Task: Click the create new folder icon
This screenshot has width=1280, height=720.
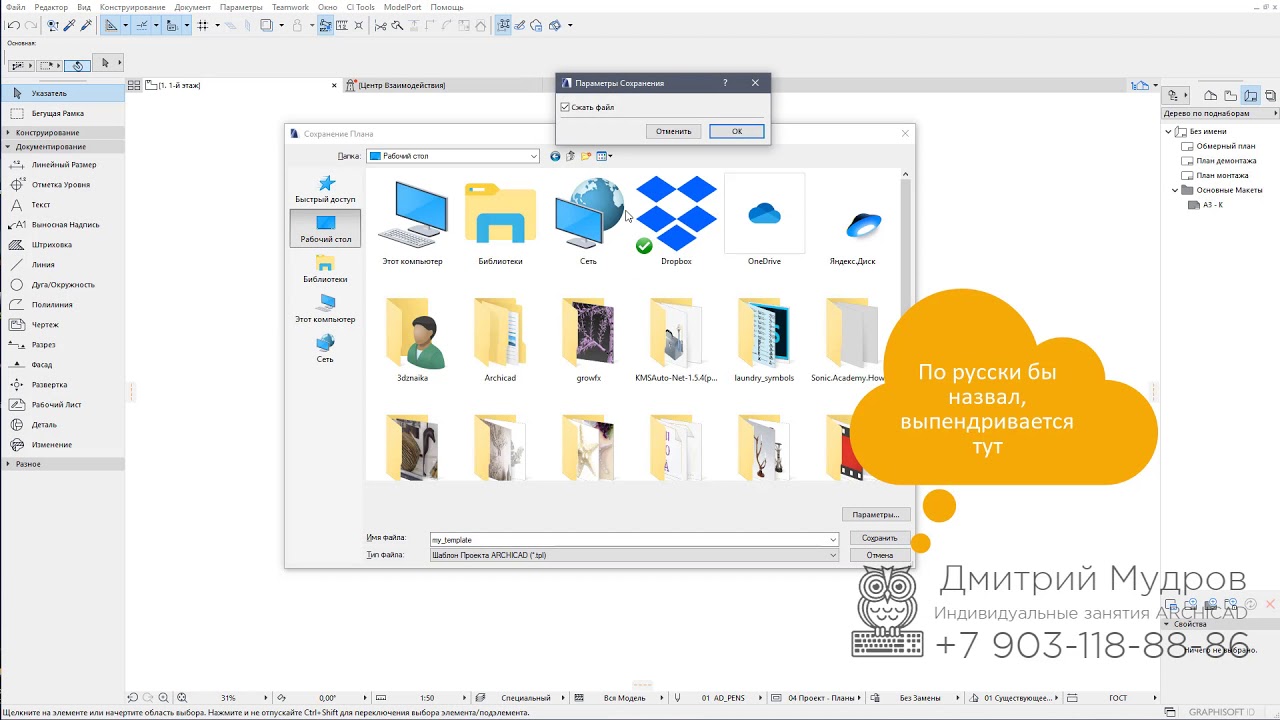Action: 586,156
